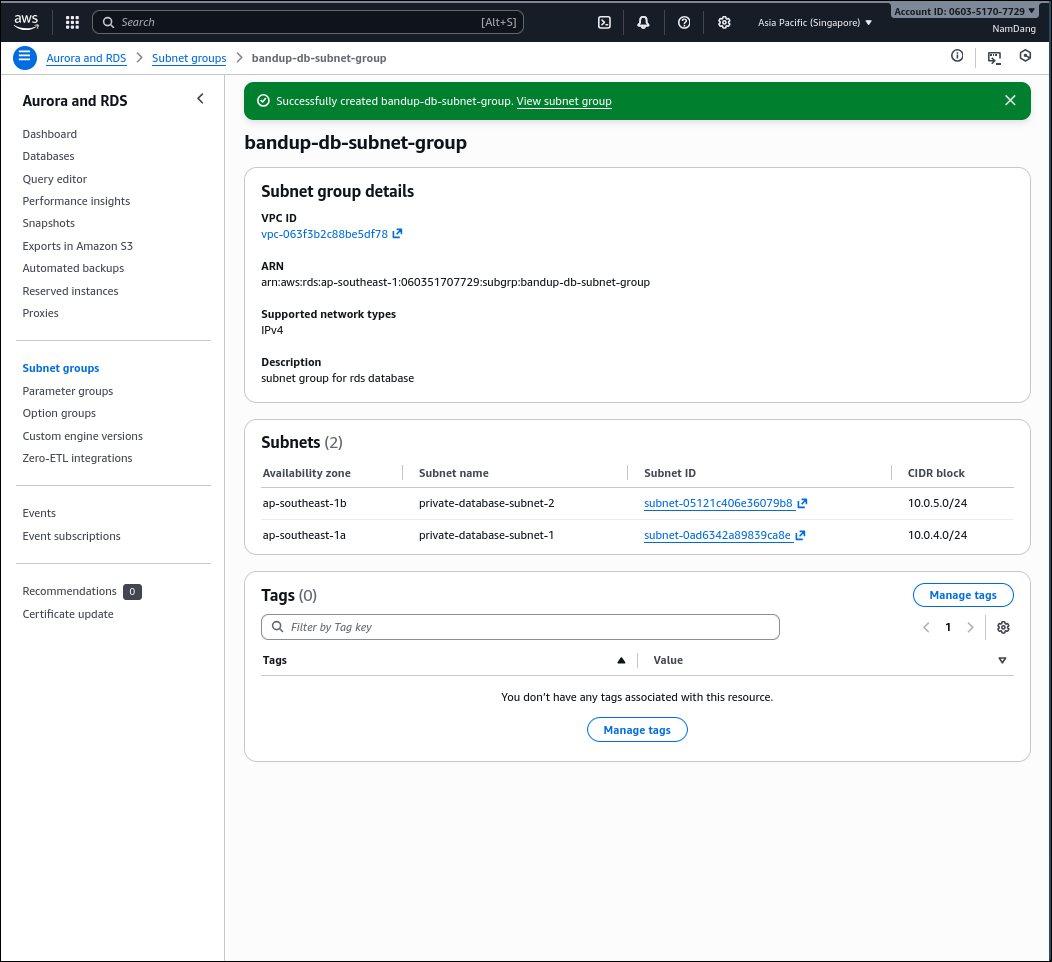This screenshot has width=1052, height=962.
Task: Select Databases in the sidebar
Action: pos(47,156)
